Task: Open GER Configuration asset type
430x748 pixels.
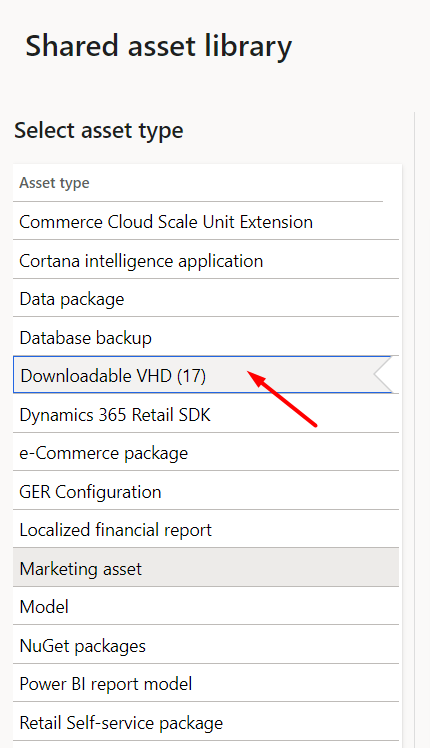Action: [x=206, y=491]
